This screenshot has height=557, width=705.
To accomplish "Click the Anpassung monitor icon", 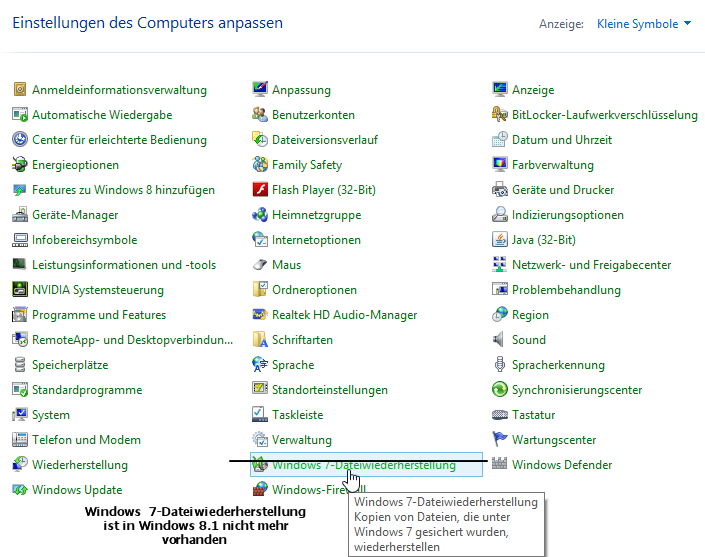I will 260,89.
